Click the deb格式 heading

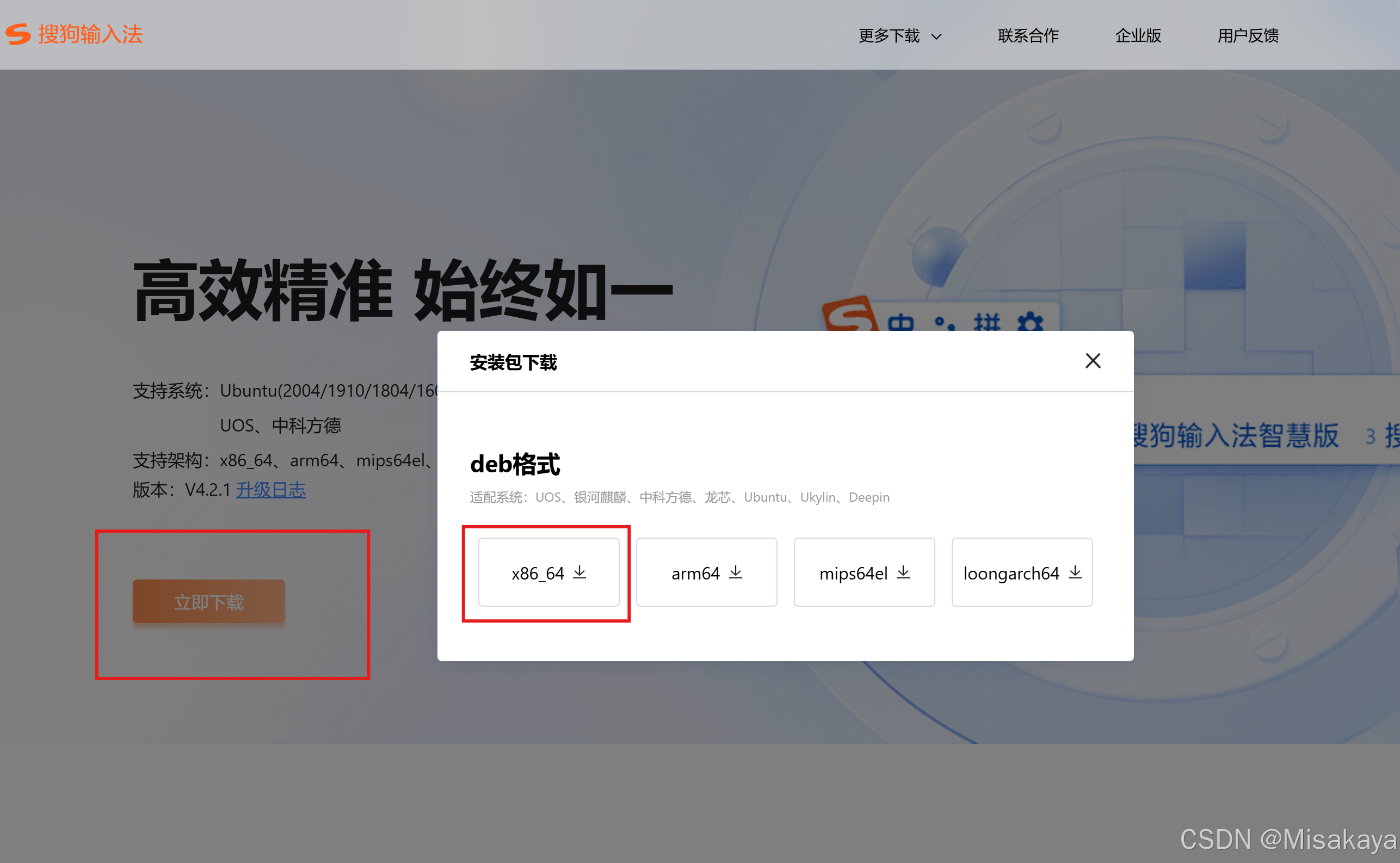(x=515, y=464)
